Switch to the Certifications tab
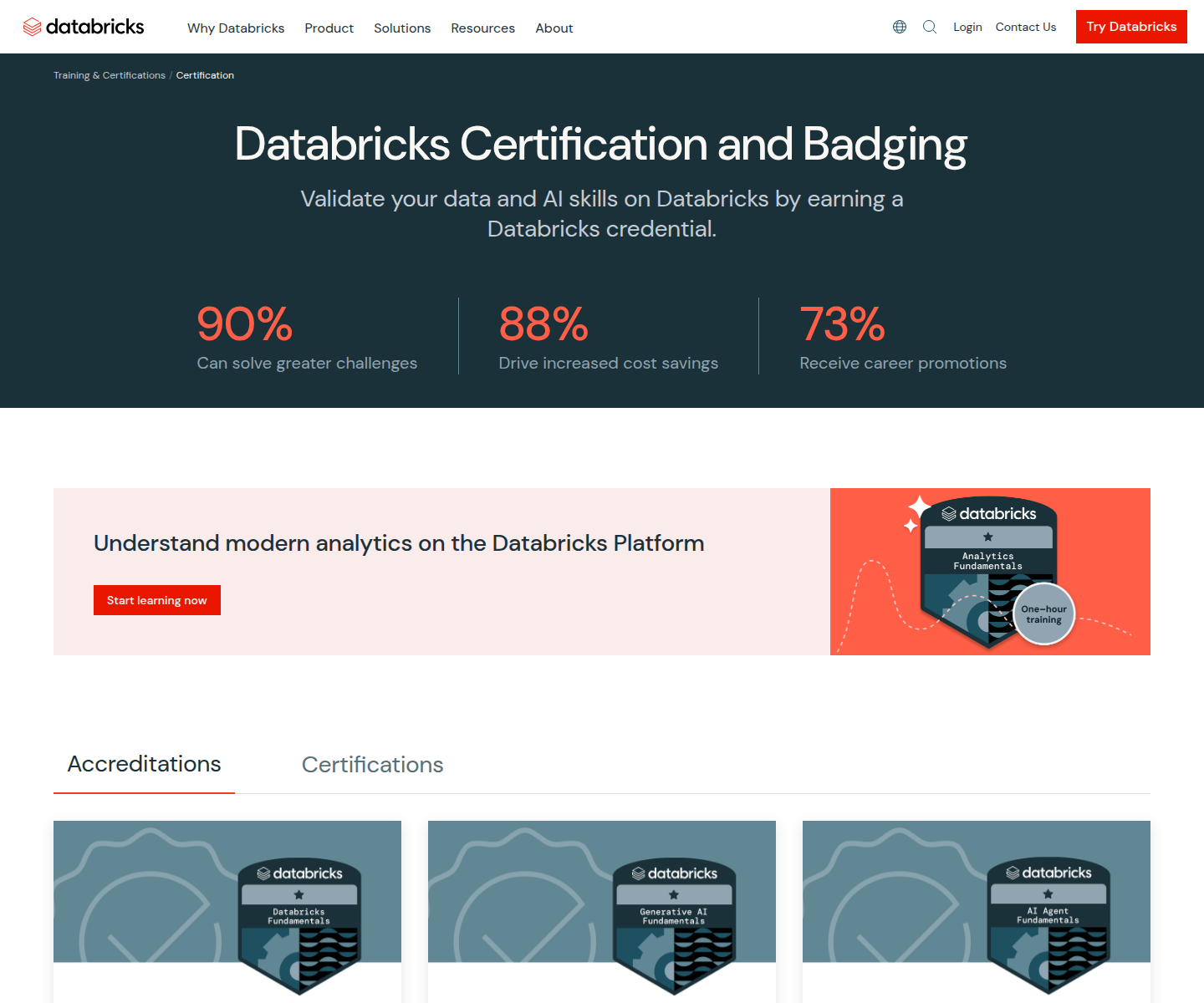 (373, 765)
